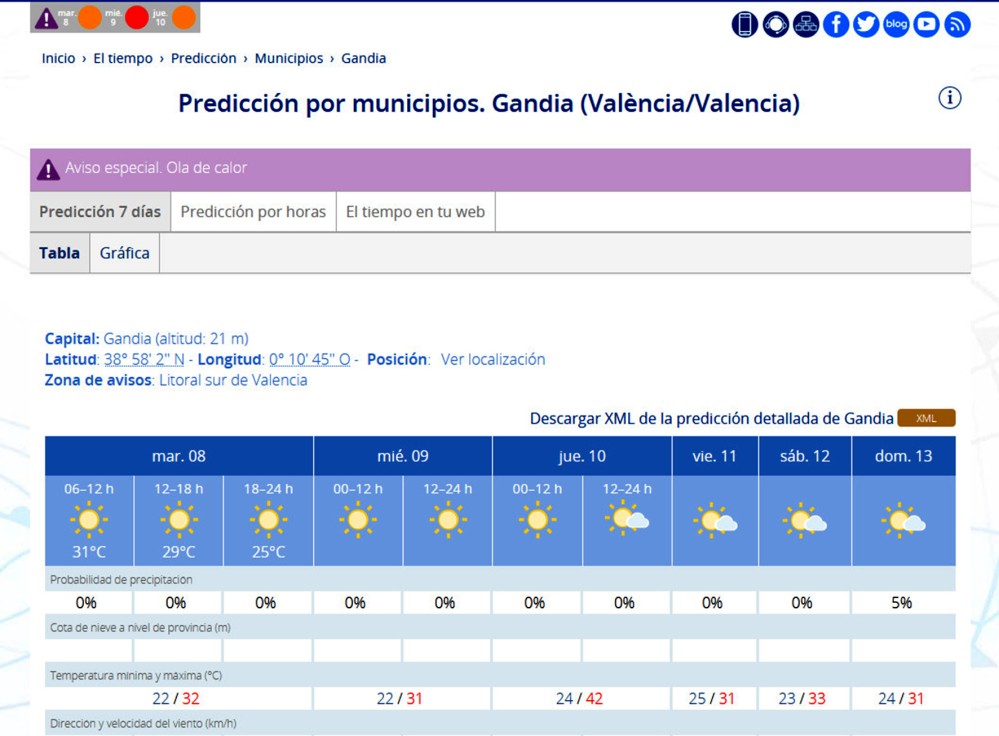Click the 25°C temperature under 18–24 h

click(268, 552)
